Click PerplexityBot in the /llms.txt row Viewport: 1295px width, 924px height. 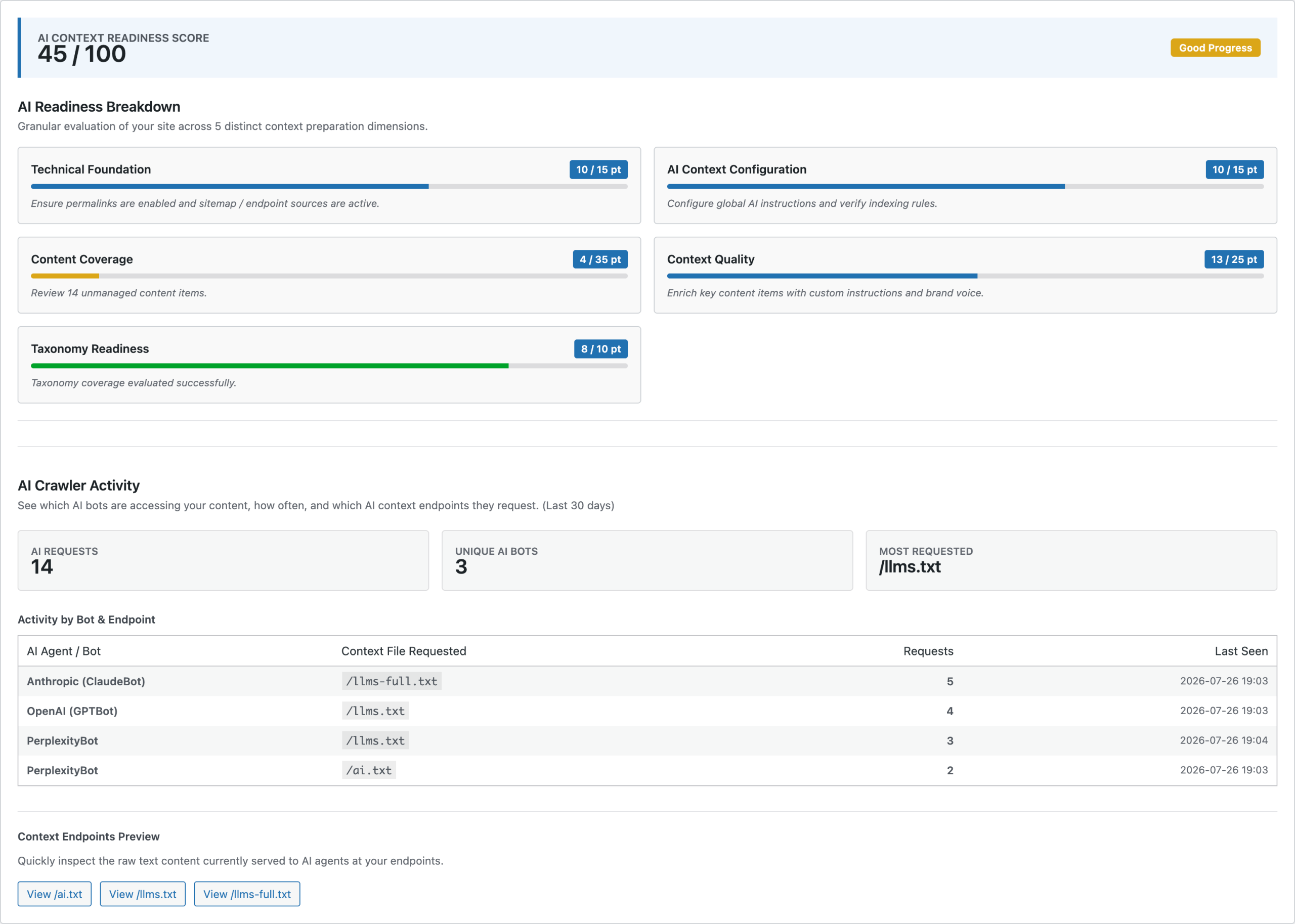pyautogui.click(x=63, y=741)
